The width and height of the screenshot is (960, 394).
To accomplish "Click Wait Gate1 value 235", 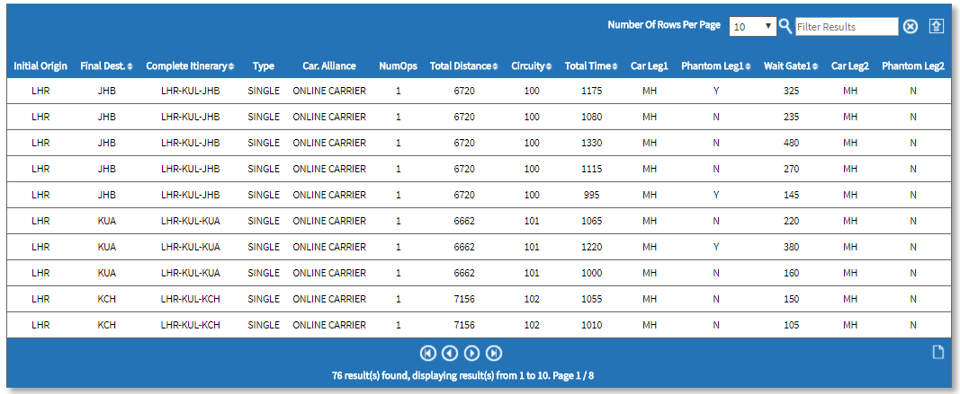I will 791,117.
